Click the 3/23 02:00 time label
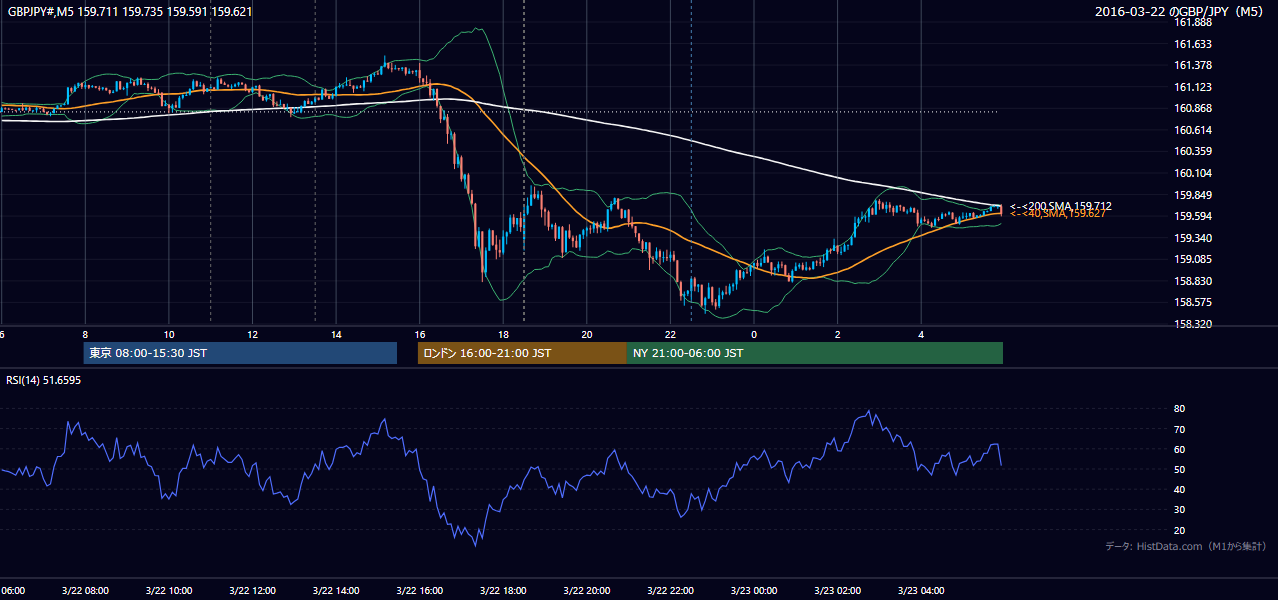The height and width of the screenshot is (600, 1278). click(x=837, y=591)
